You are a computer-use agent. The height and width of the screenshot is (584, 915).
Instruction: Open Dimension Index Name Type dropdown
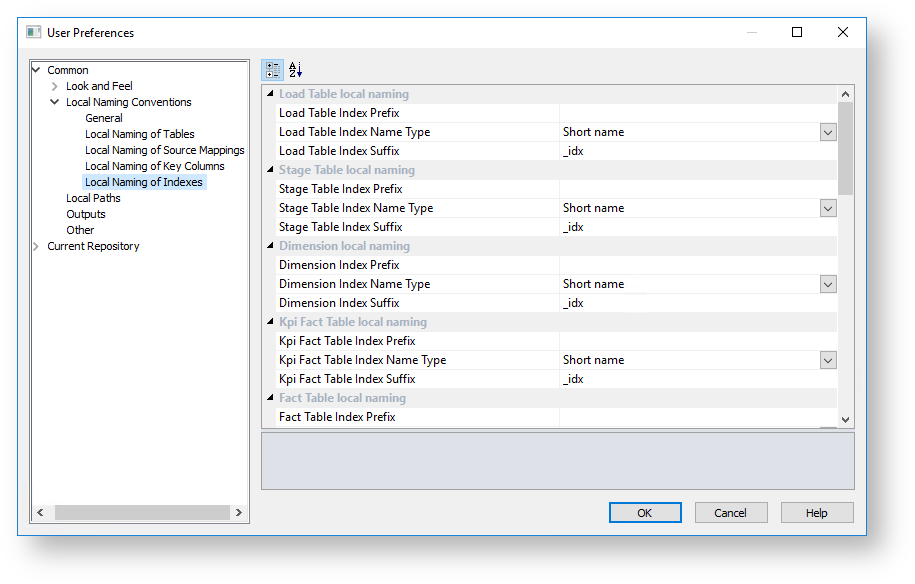[828, 284]
